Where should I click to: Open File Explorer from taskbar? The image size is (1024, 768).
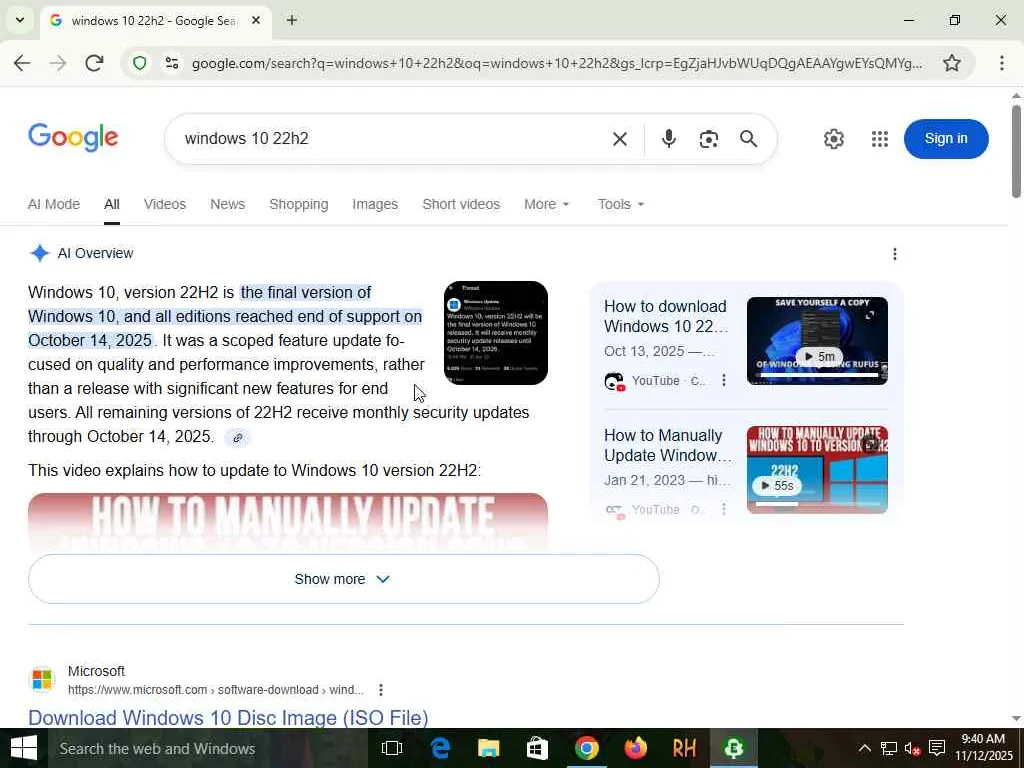point(488,748)
